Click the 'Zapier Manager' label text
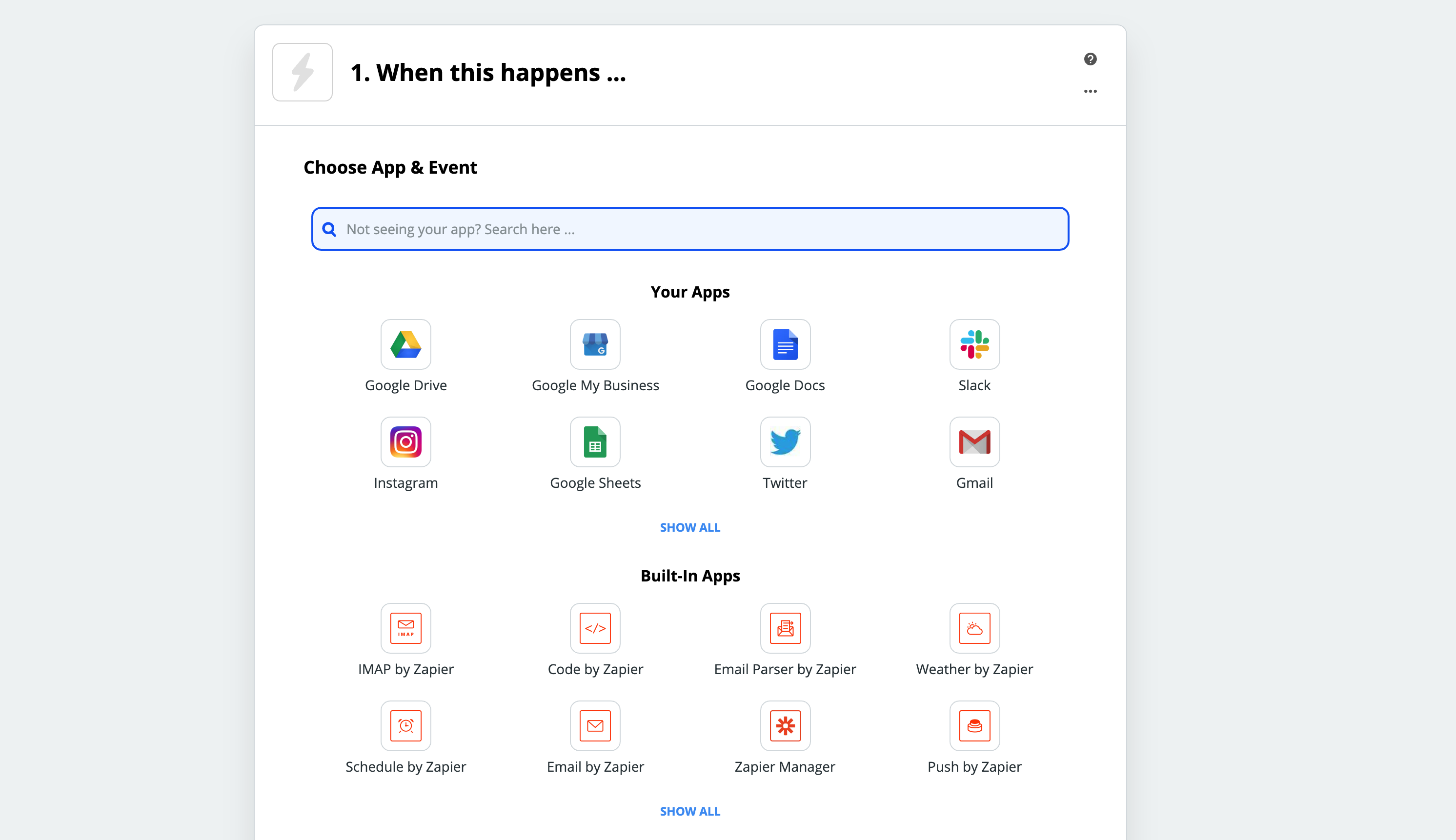Image resolution: width=1456 pixels, height=840 pixels. (x=785, y=767)
